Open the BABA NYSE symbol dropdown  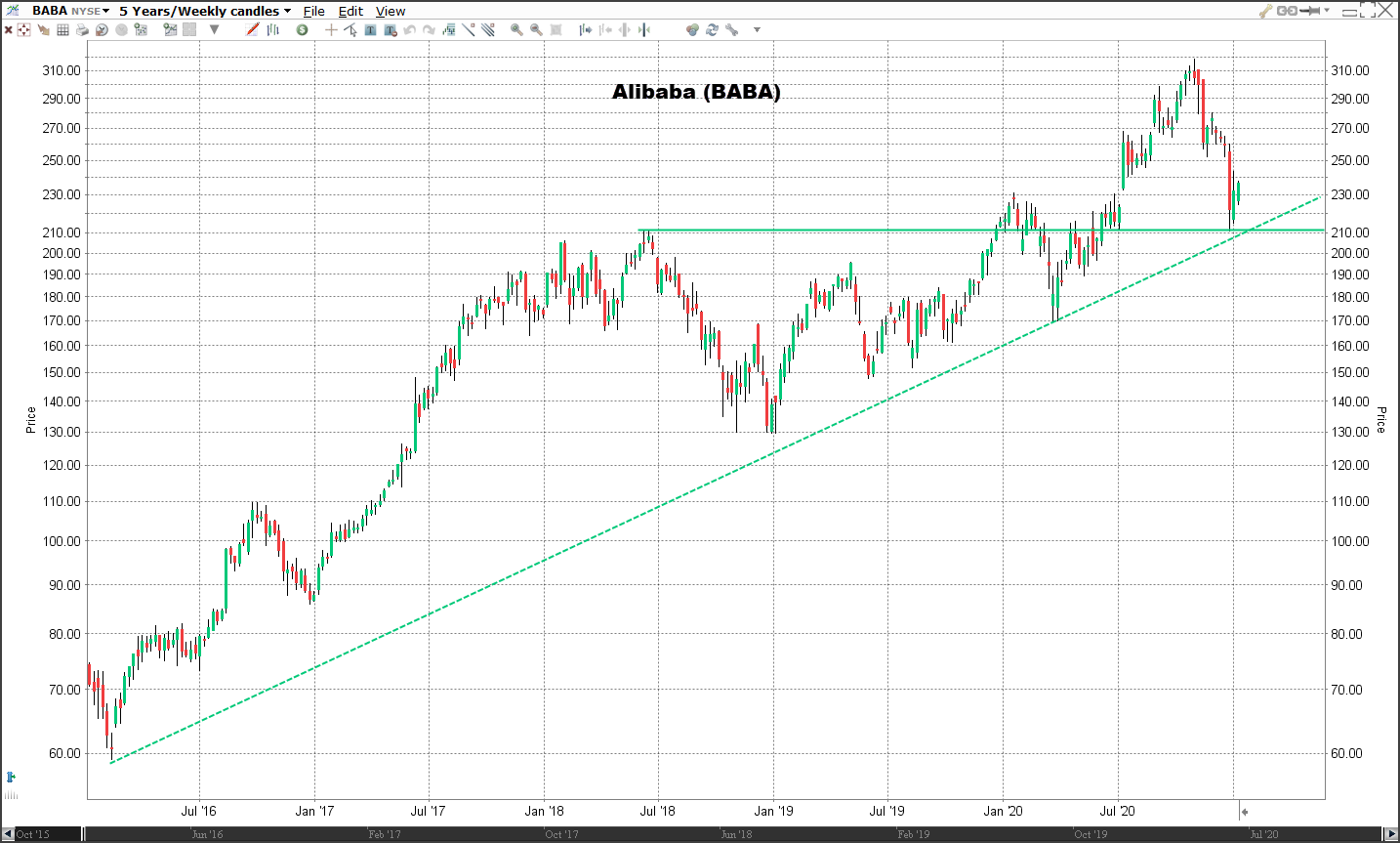(x=70, y=11)
